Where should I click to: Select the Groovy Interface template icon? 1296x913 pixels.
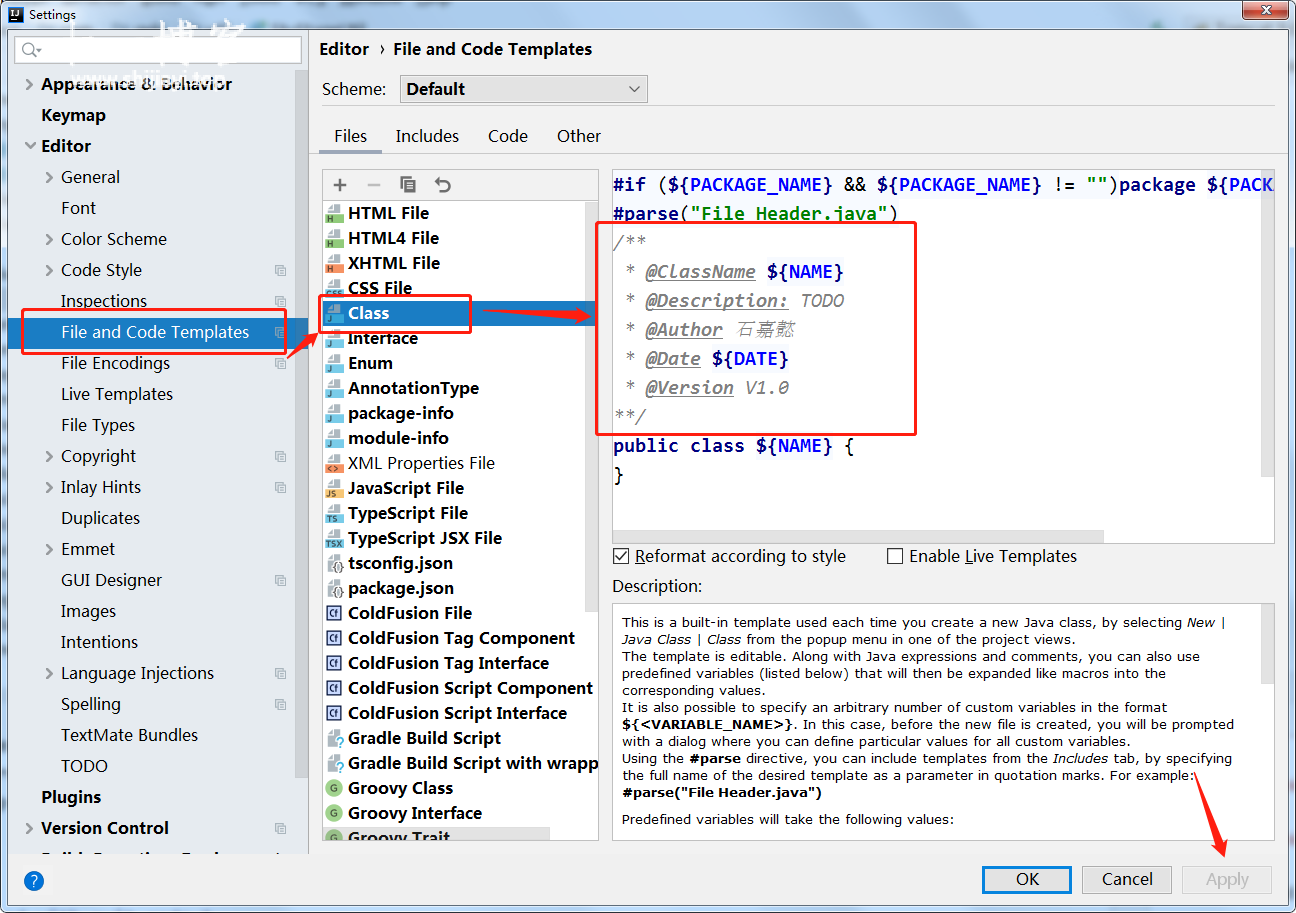click(x=334, y=813)
